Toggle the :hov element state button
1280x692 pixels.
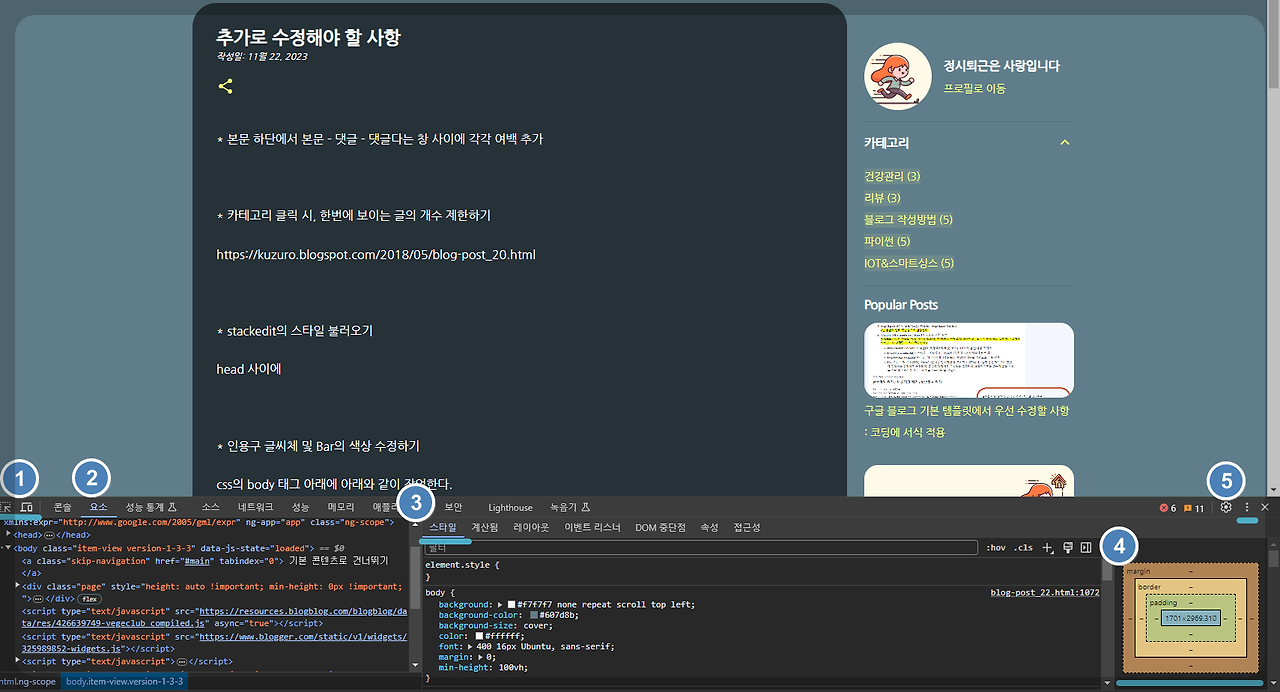pos(996,547)
